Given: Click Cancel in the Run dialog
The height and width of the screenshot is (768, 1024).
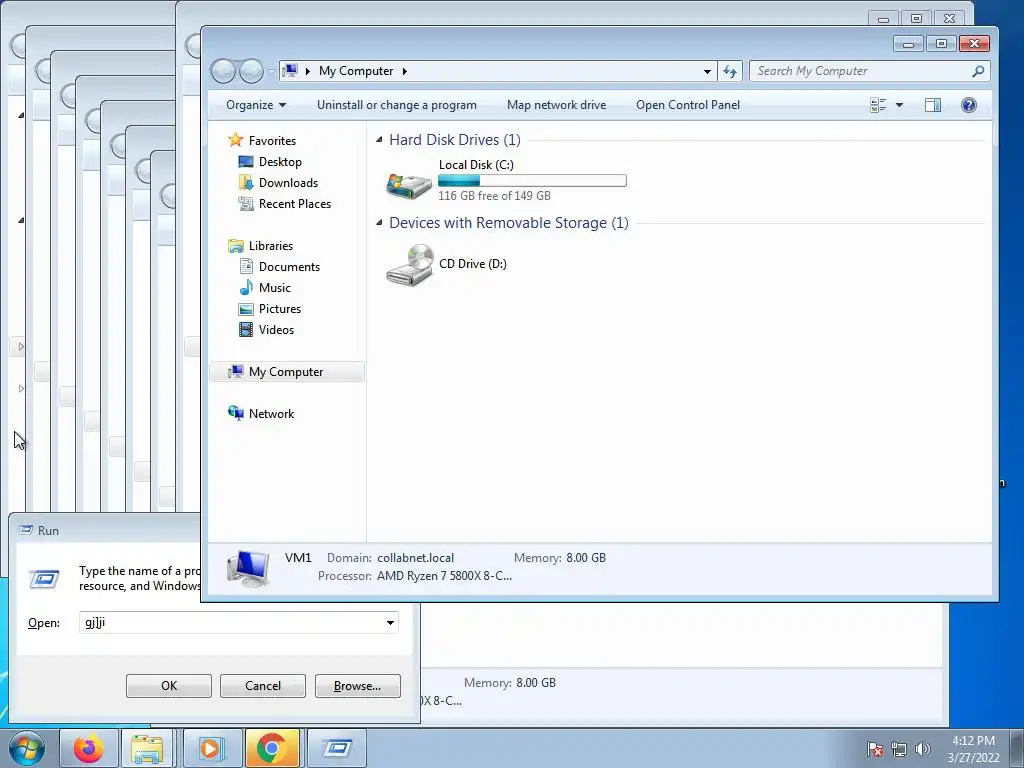Looking at the screenshot, I should 263,686.
